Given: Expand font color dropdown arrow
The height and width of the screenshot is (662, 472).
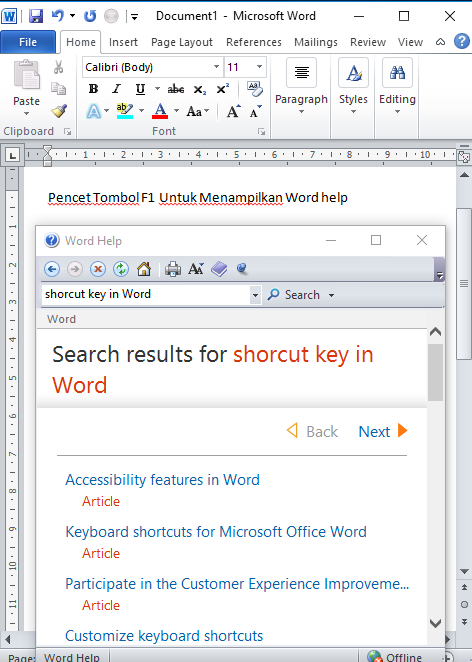Looking at the screenshot, I should pyautogui.click(x=176, y=111).
